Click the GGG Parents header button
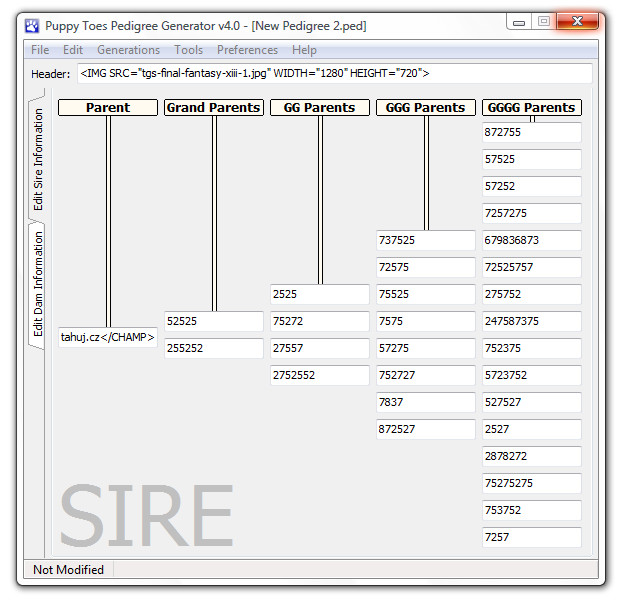Viewport: 623px width, 600px height. [426, 108]
